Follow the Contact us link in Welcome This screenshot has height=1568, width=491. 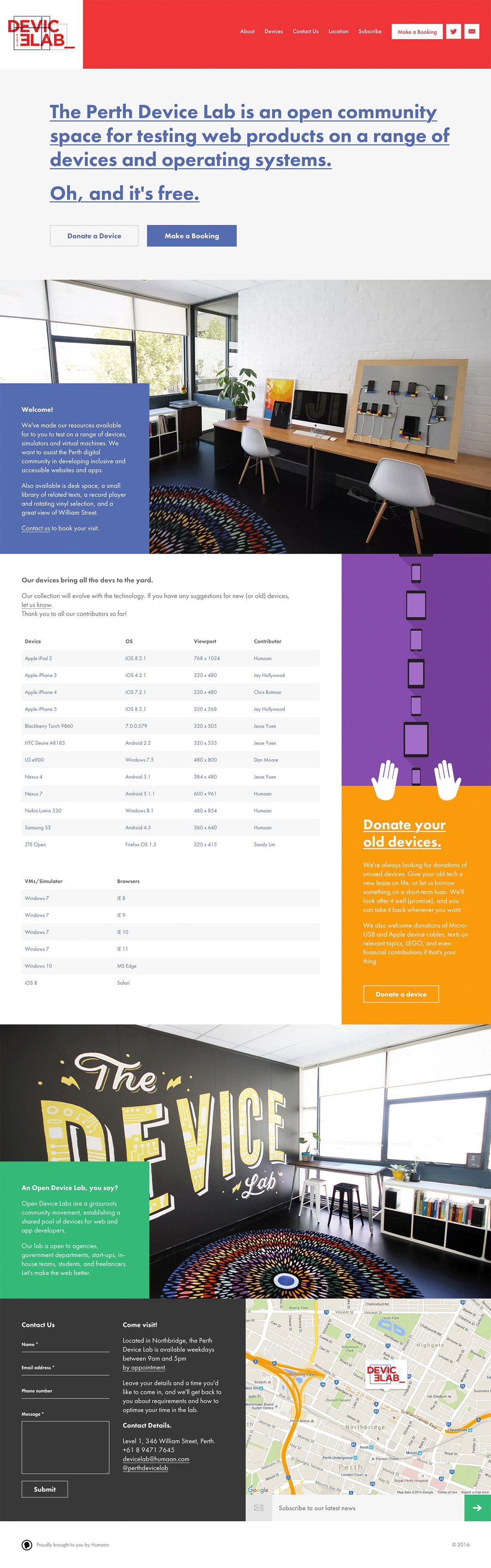36,528
